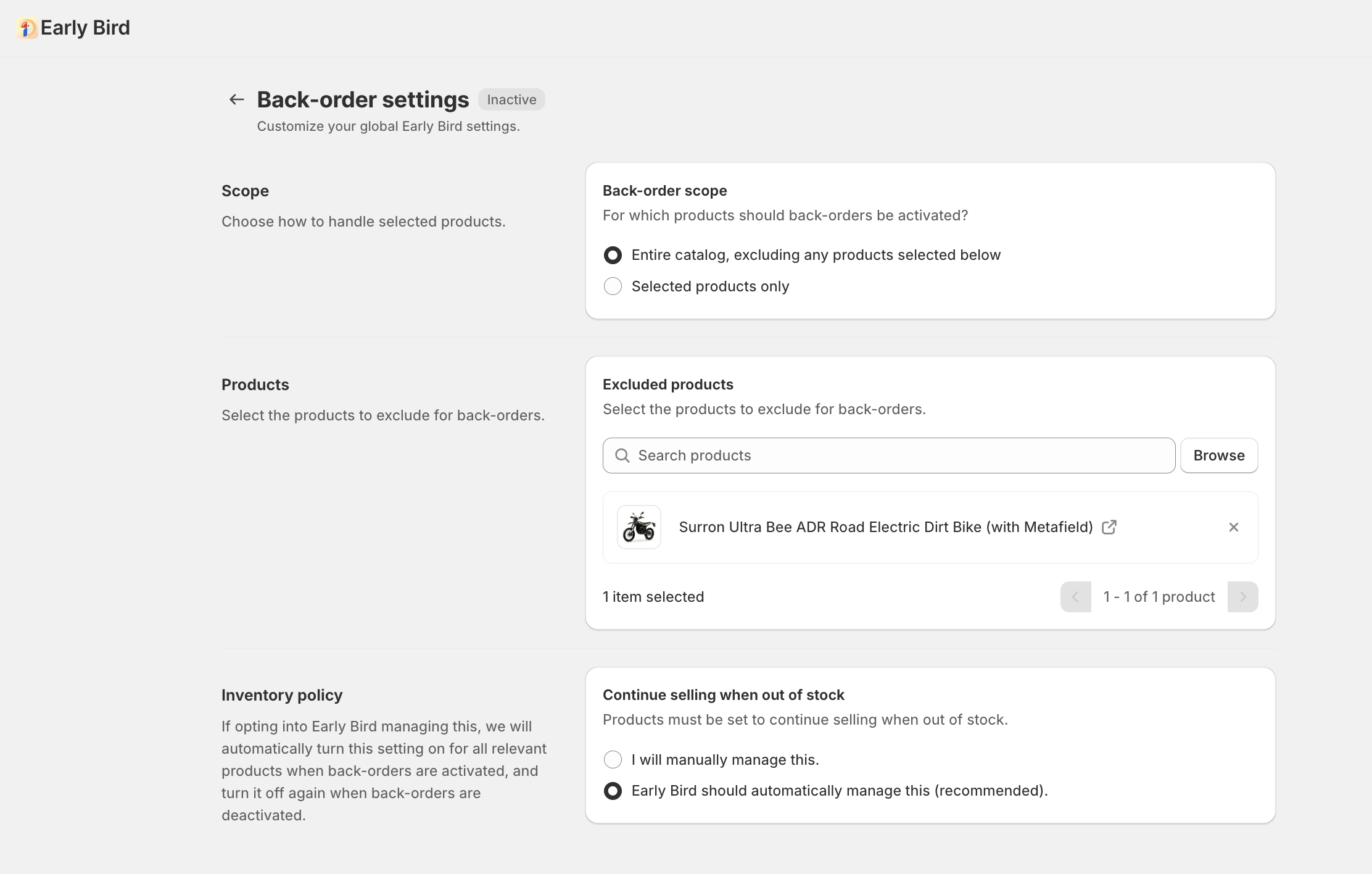Click the next page chevron in pagination

1243,597
